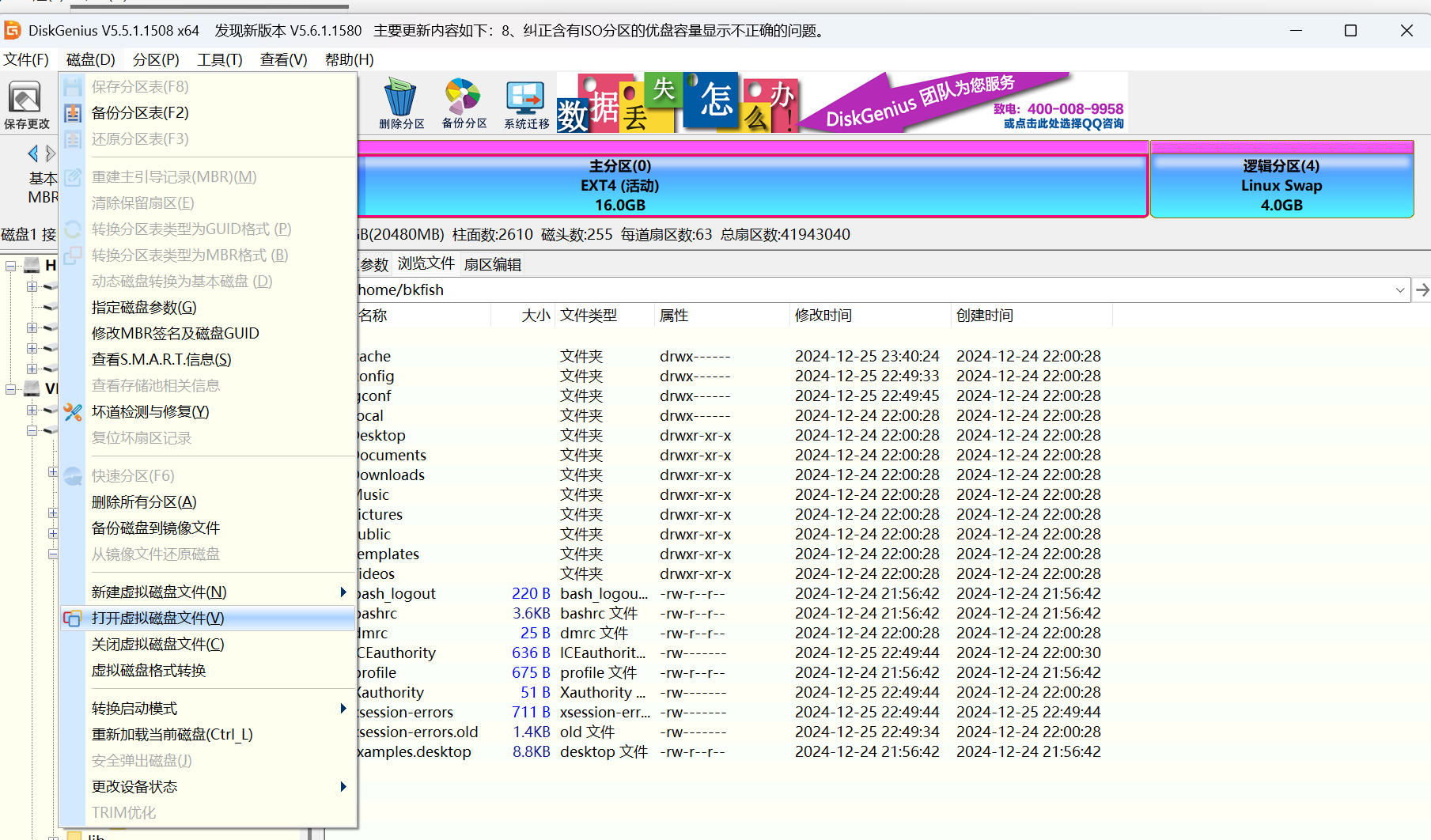Screen dimensions: 1431x840
Task: Open 查看S.M.A.R.T.信息(S) entry
Action: click(208, 360)
